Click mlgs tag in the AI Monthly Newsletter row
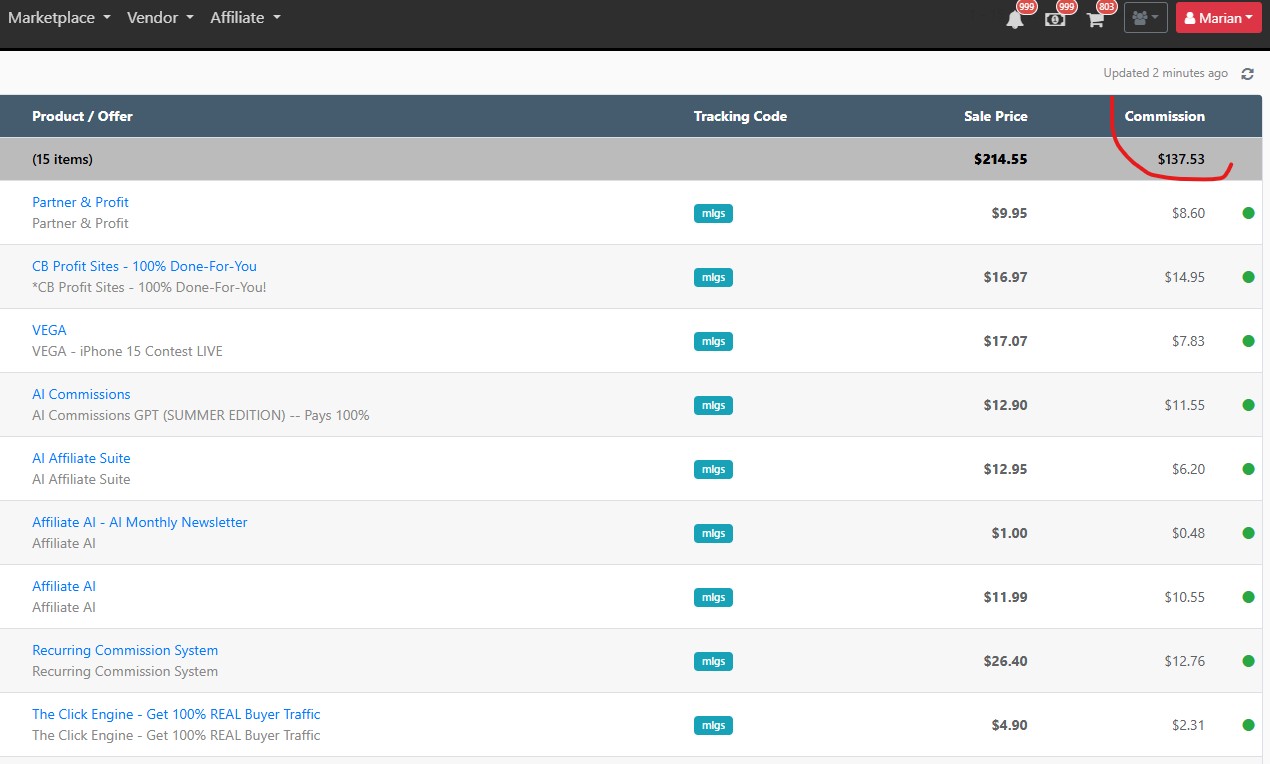 [713, 533]
